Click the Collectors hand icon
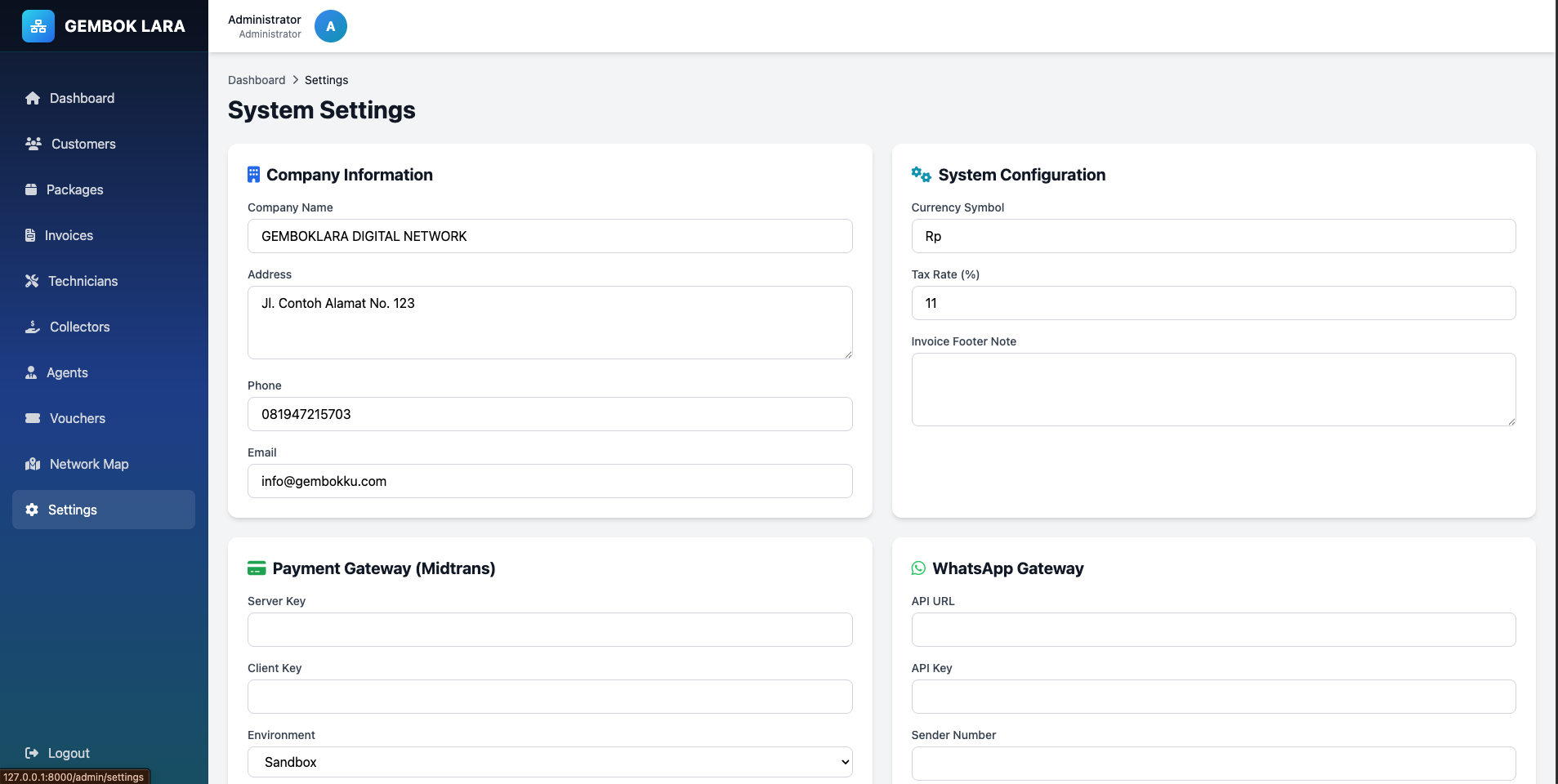Viewport: 1558px width, 784px height. (x=33, y=327)
